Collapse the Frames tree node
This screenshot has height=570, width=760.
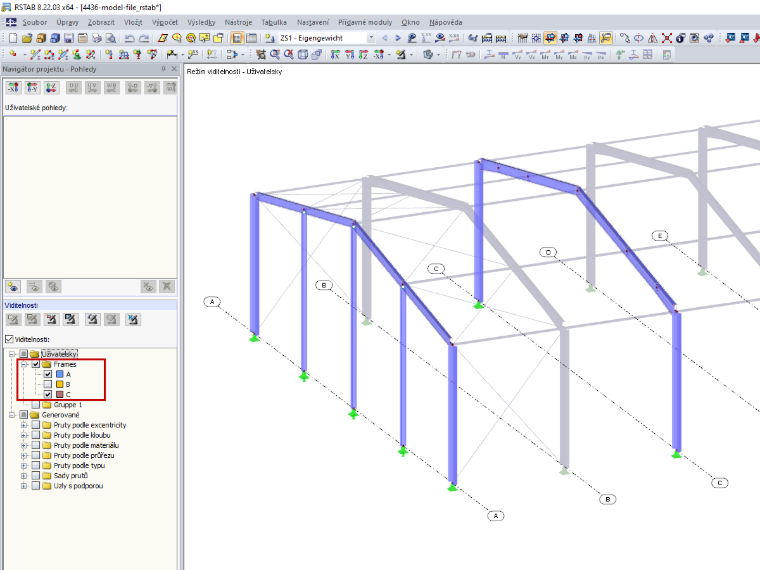(24, 364)
